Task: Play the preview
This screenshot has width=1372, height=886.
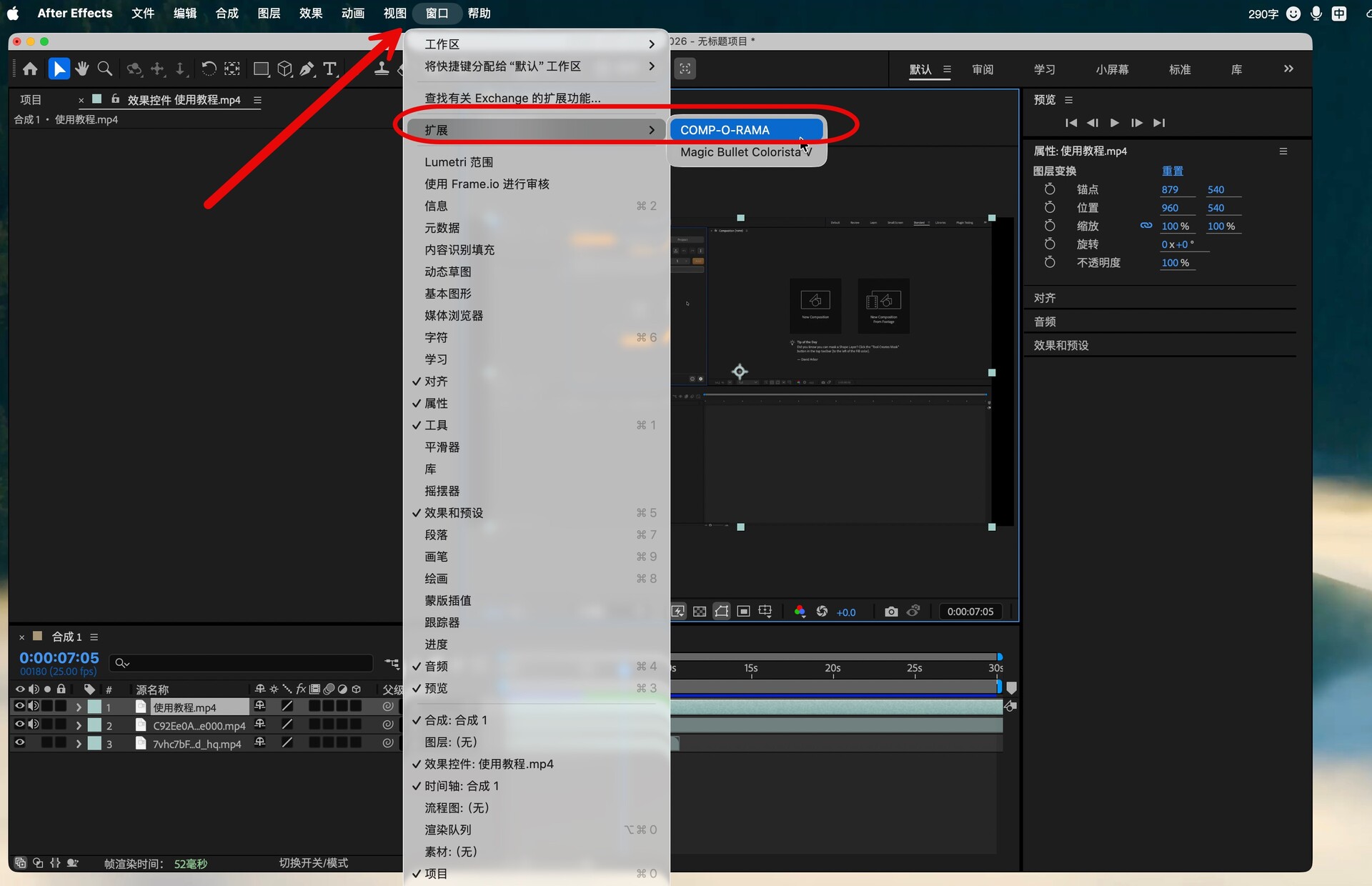Action: 1115,123
